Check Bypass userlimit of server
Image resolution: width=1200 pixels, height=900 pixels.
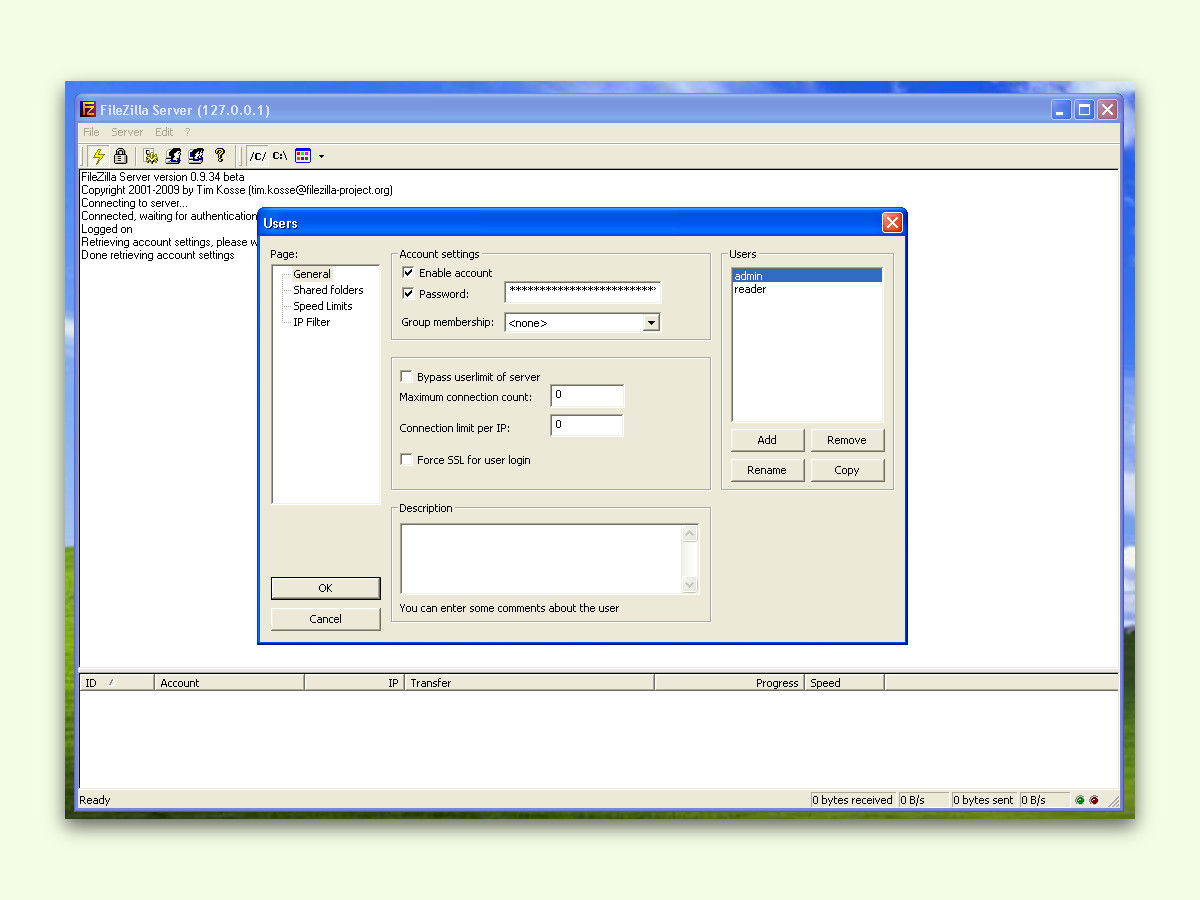[x=406, y=377]
